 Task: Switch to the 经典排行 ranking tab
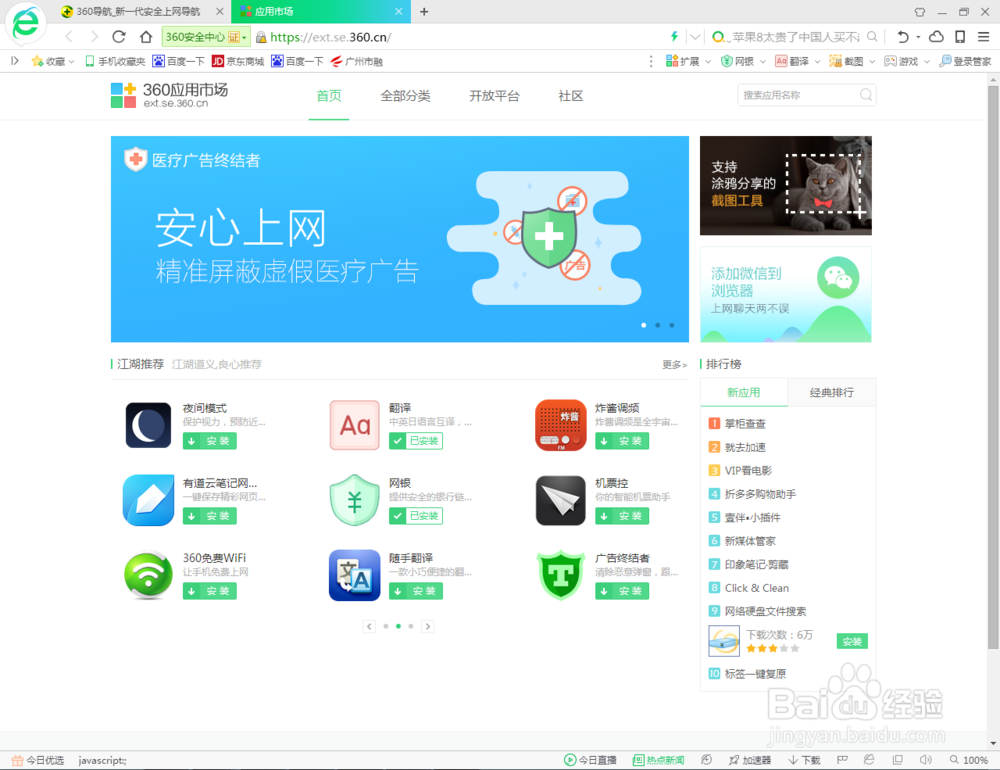[832, 392]
